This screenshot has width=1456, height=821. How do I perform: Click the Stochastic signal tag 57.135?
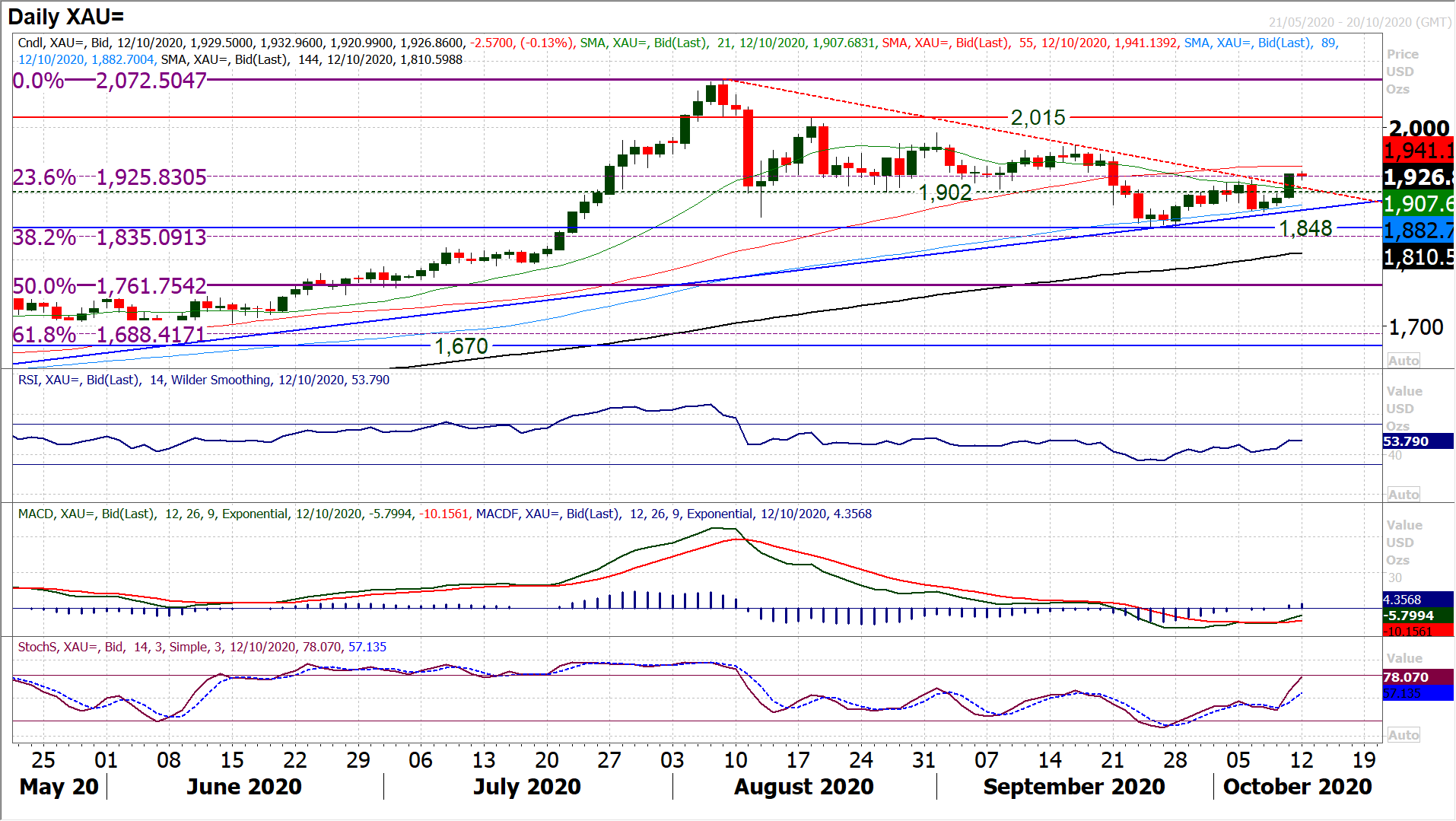pos(1418,694)
